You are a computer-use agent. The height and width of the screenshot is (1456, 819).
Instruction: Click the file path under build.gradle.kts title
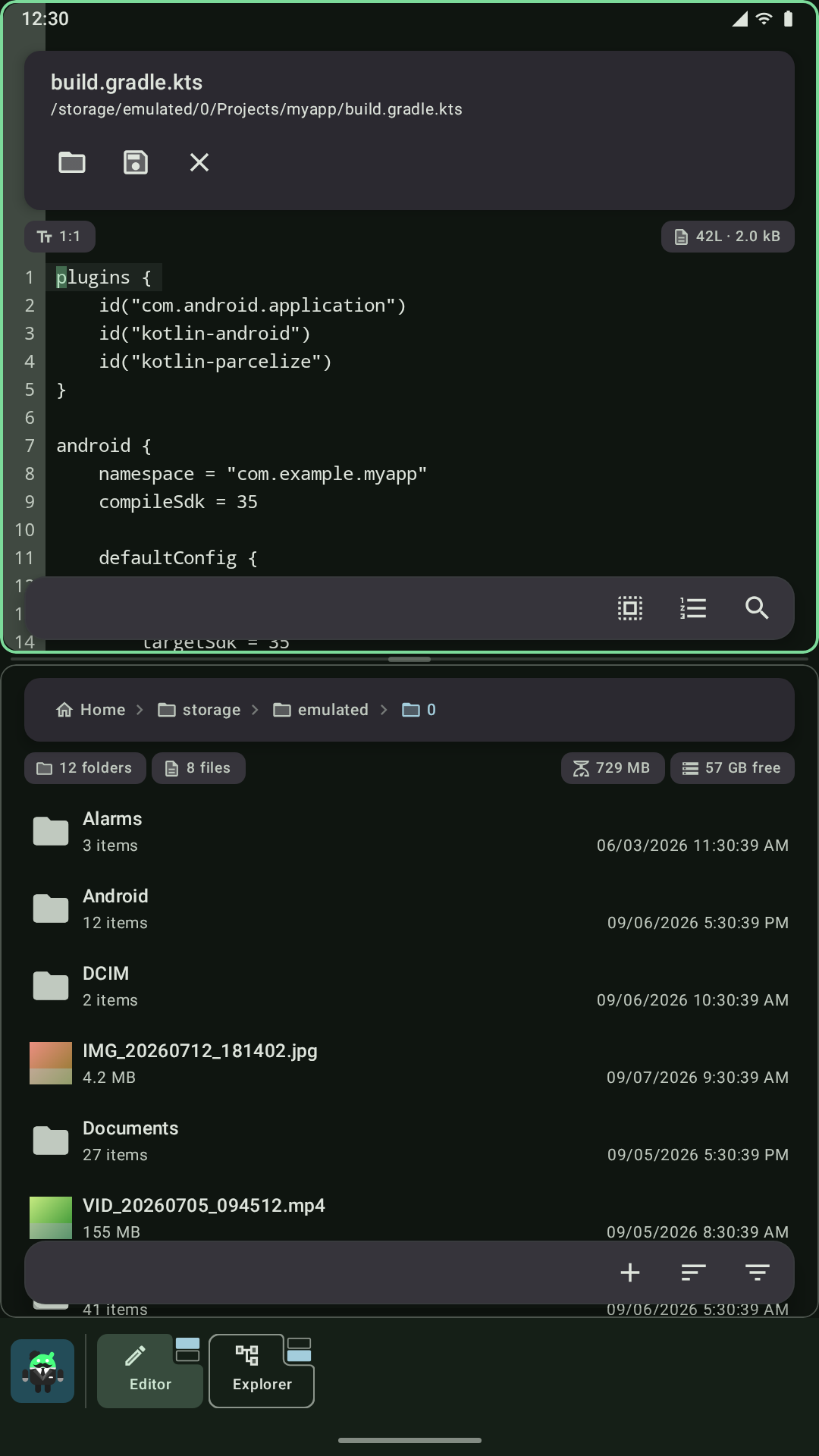[256, 109]
